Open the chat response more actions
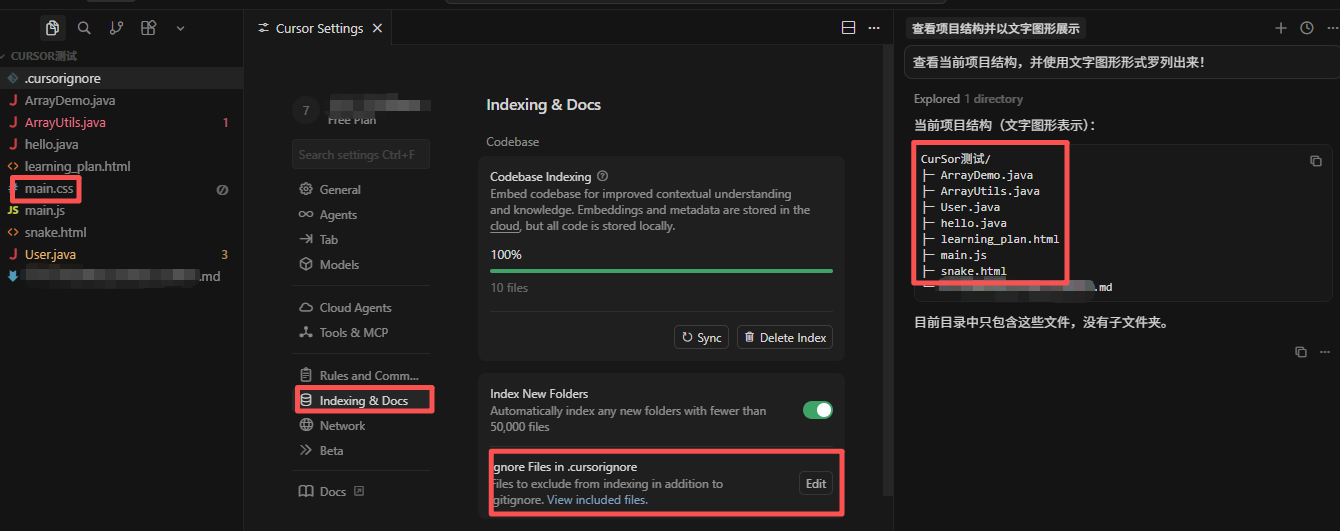The height and width of the screenshot is (531, 1340). [1325, 352]
